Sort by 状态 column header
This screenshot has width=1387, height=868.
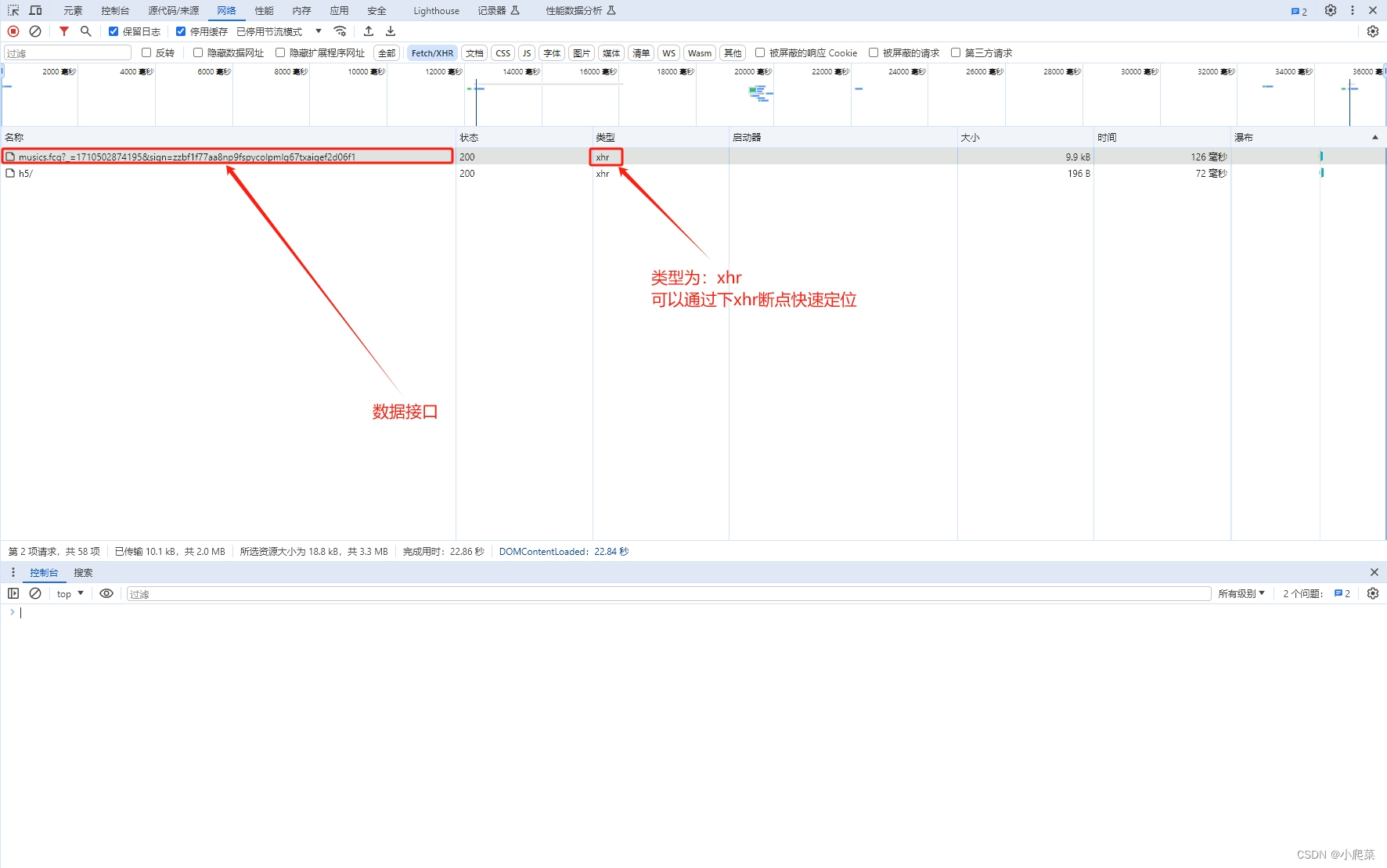point(524,137)
